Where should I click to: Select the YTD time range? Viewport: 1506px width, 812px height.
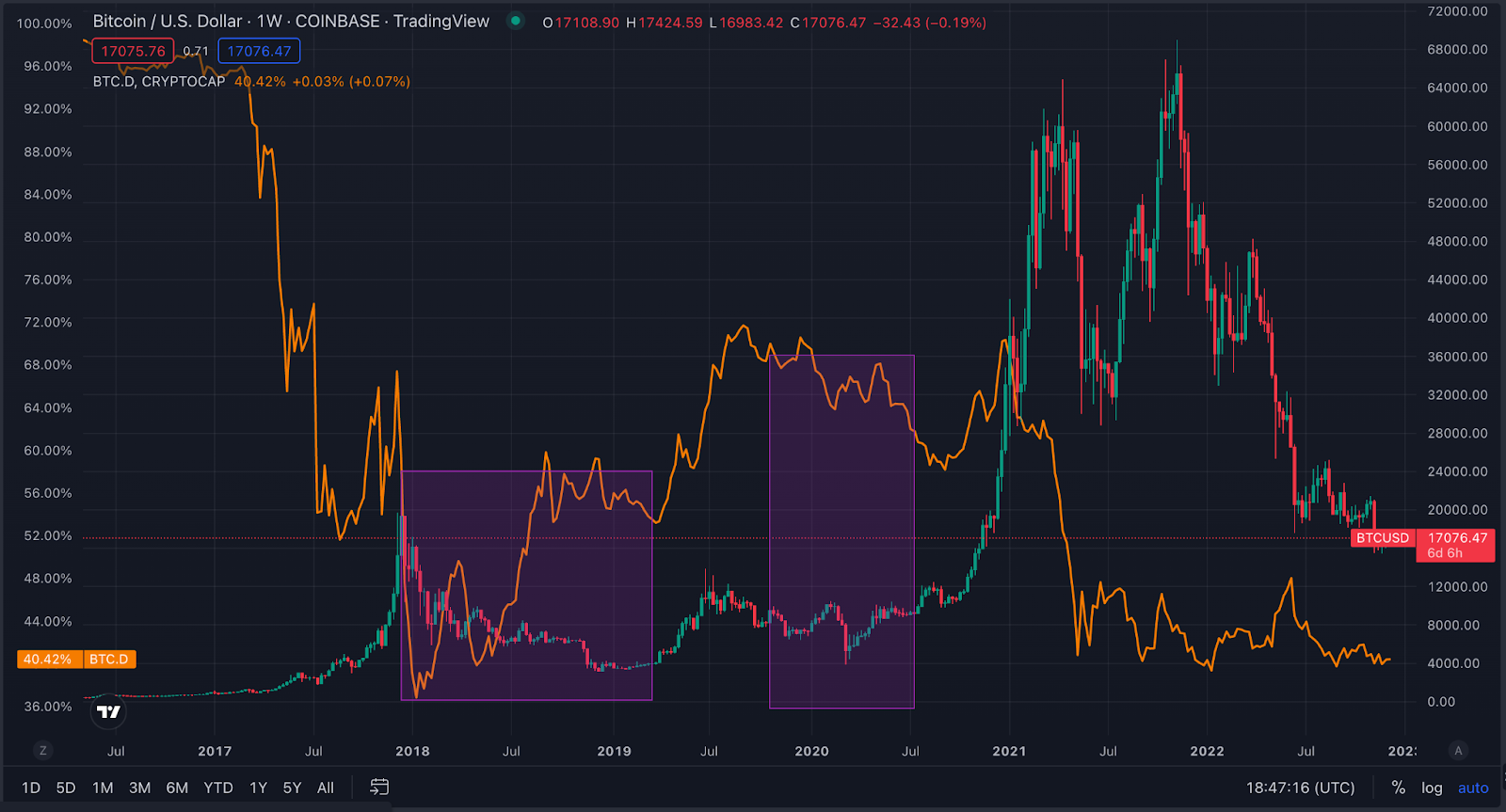[218, 788]
